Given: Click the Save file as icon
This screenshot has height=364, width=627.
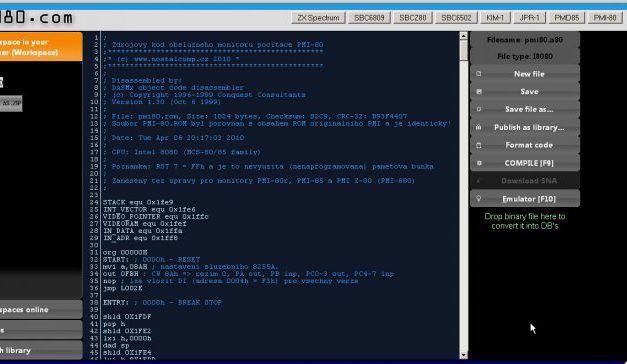Looking at the screenshot, I should coord(479,109).
